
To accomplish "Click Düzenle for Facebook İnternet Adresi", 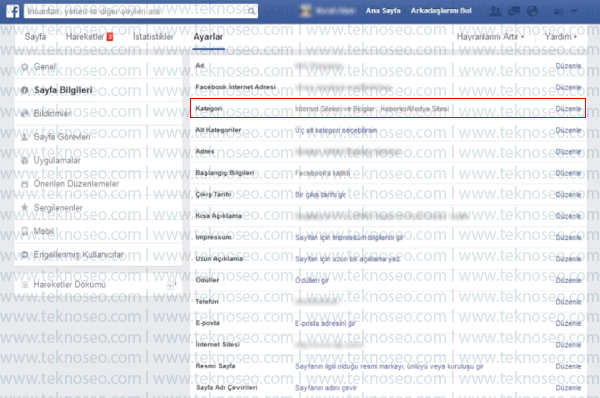I will click(x=568, y=87).
